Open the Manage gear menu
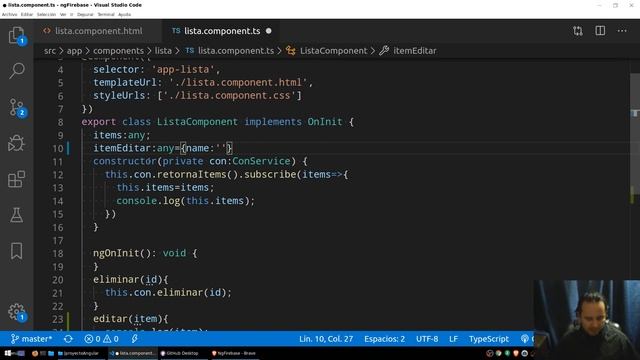The image size is (640, 360). [16, 312]
